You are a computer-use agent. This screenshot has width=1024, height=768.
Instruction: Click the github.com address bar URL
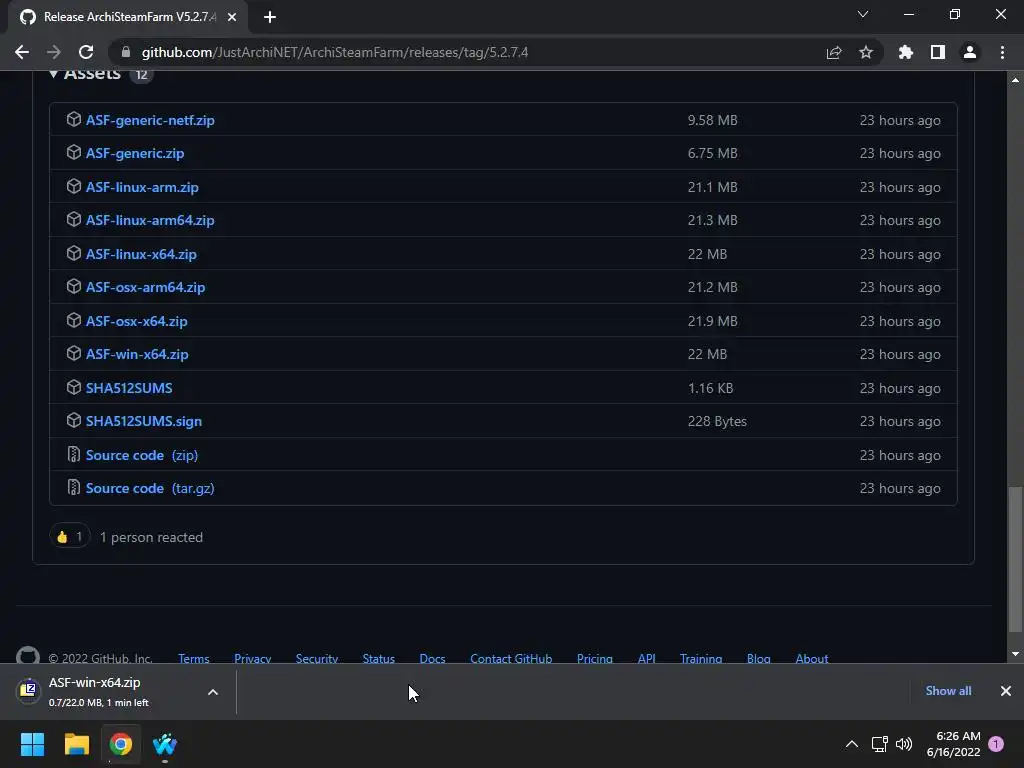334,52
